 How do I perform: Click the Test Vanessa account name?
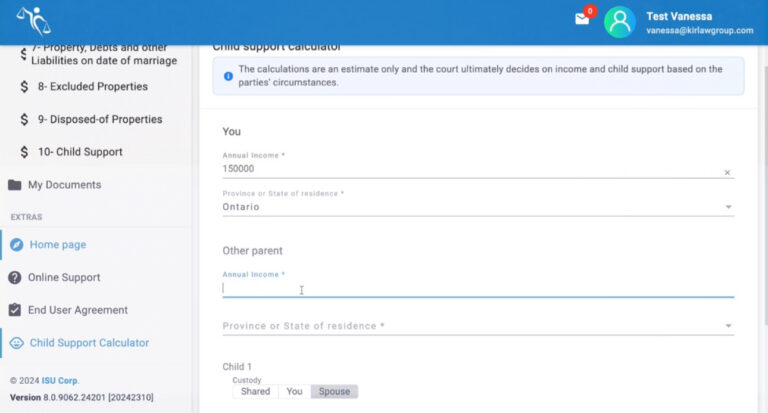click(677, 16)
